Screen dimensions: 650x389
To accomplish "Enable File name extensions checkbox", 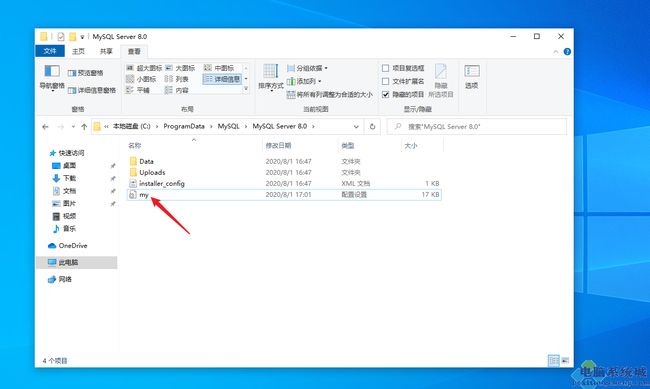I will [403, 81].
